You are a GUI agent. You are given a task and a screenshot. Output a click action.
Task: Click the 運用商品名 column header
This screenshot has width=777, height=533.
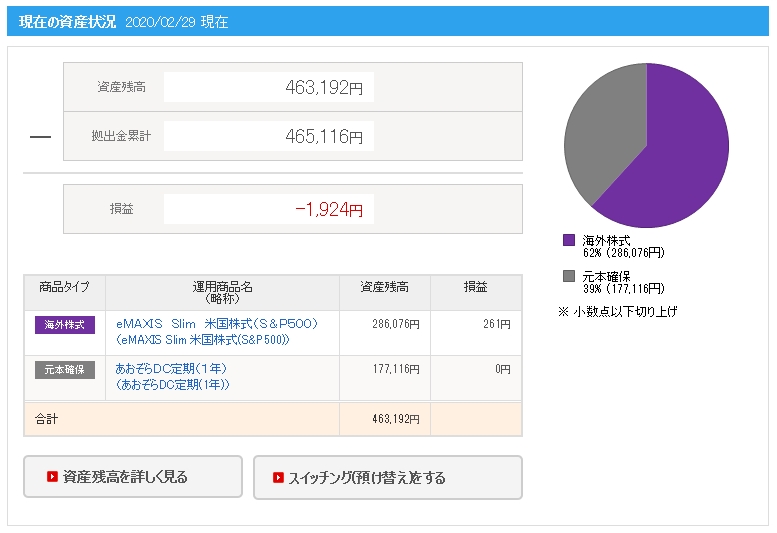tap(222, 292)
